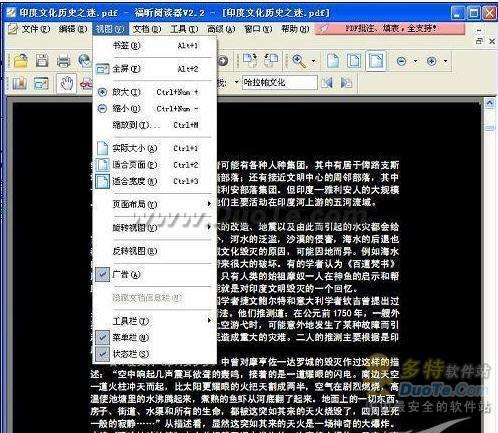Click the Zoom Out minus toolbar icon
Viewport: 498px width, 433px height.
pyautogui.click(x=402, y=61)
